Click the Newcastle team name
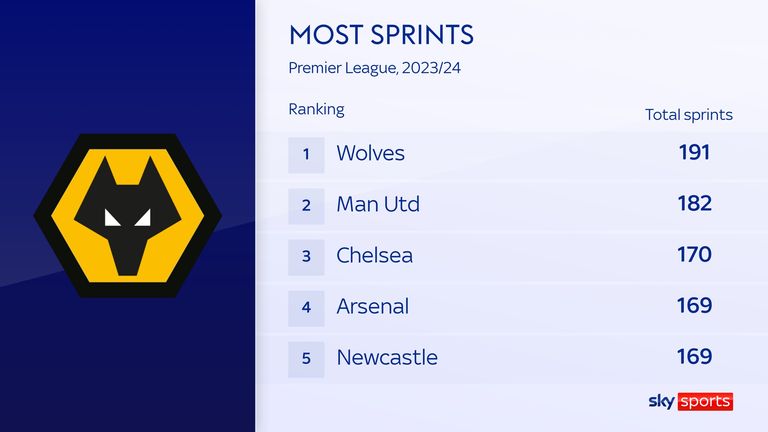This screenshot has height=432, width=768. (387, 358)
